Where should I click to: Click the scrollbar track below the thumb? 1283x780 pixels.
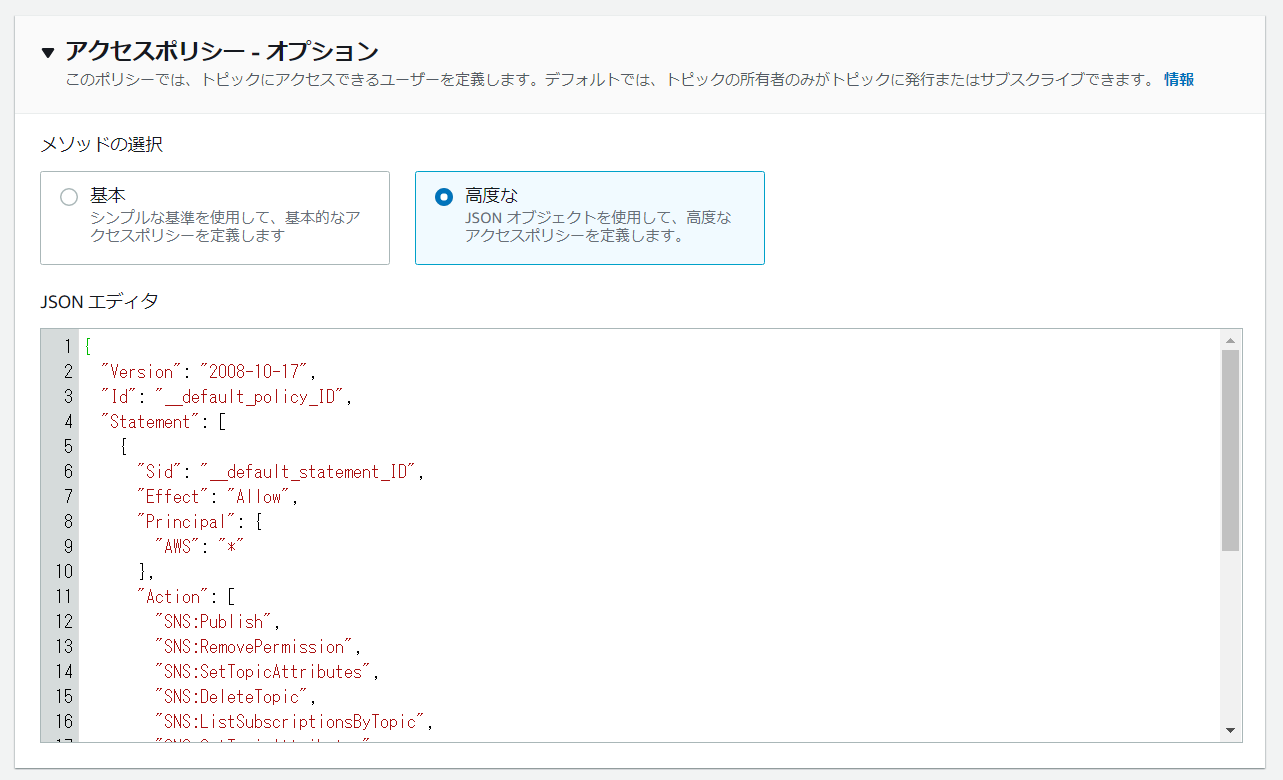(x=1230, y=640)
